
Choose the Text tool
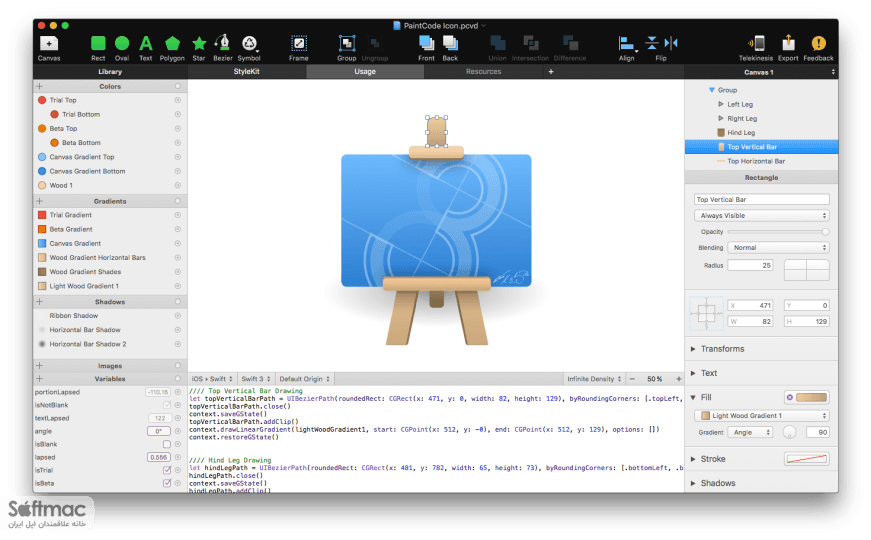146,47
